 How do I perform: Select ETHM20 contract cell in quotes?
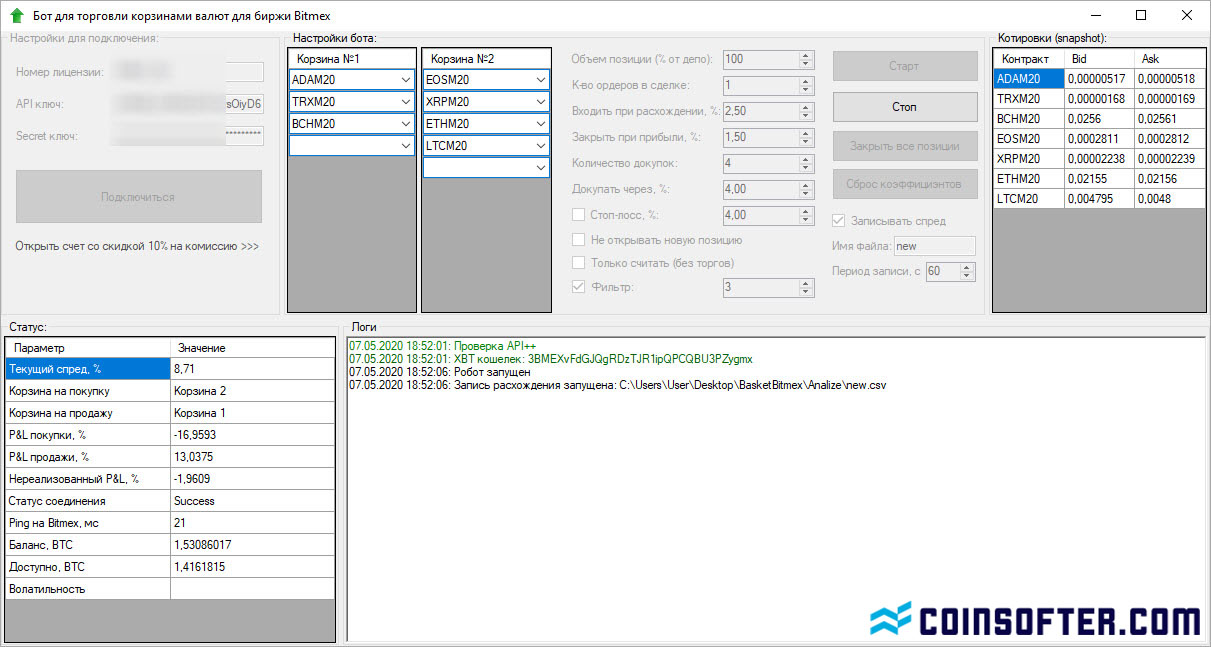1029,179
